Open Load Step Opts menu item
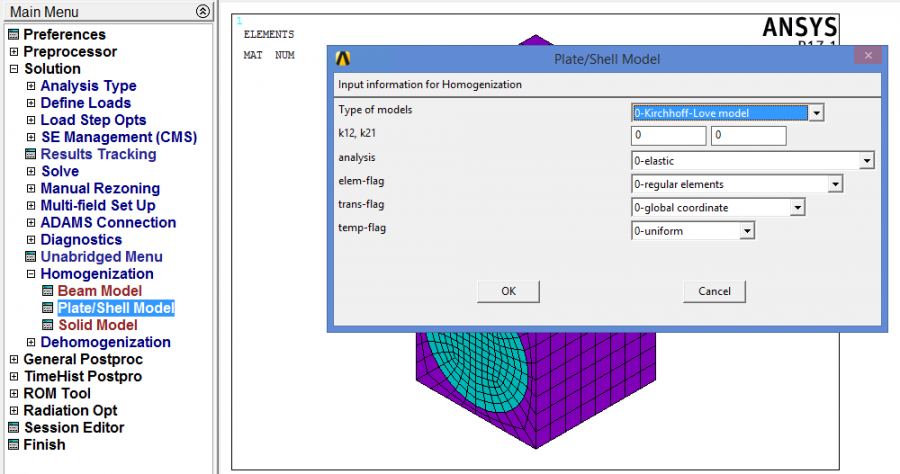The image size is (900, 474). click(94, 120)
